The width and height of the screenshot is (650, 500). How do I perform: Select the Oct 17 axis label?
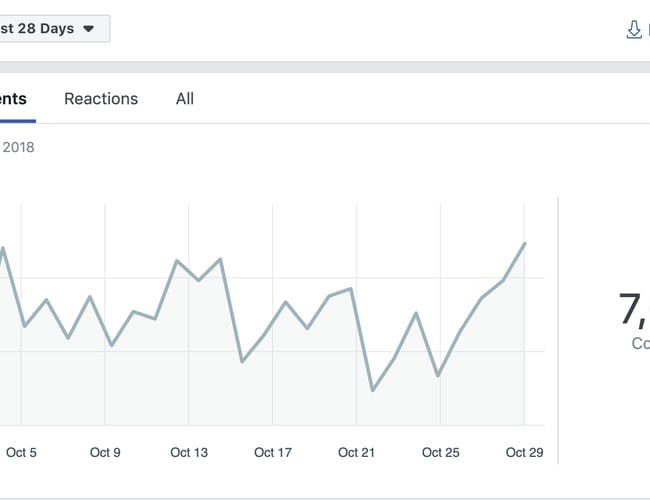[x=273, y=453]
